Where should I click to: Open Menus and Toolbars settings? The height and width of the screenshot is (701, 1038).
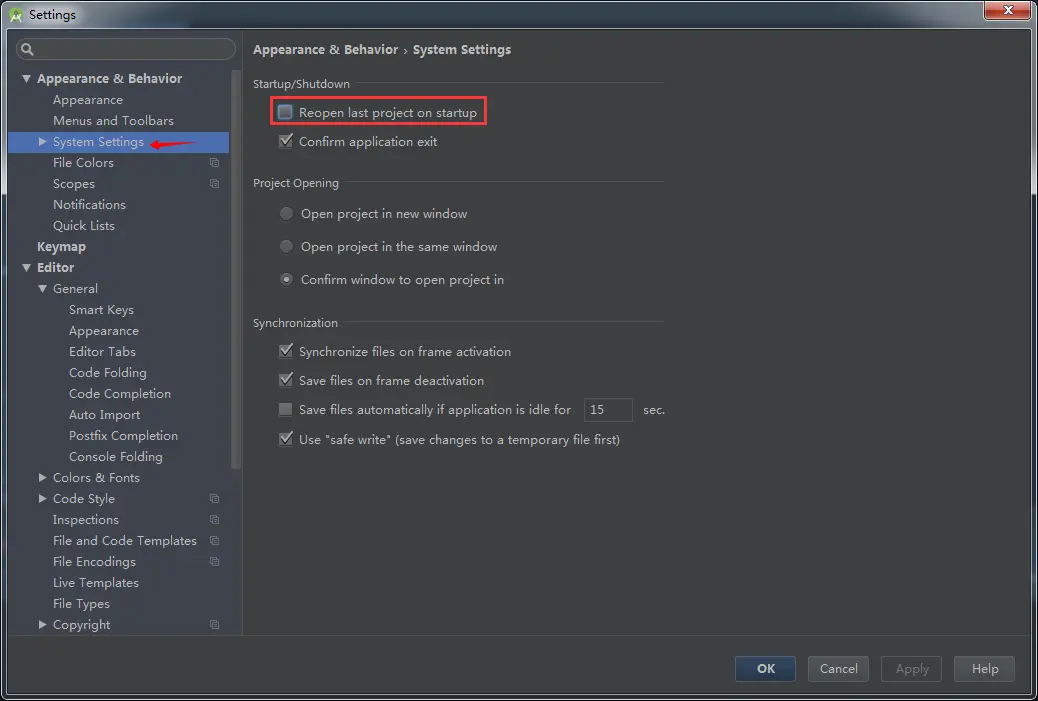tap(113, 120)
